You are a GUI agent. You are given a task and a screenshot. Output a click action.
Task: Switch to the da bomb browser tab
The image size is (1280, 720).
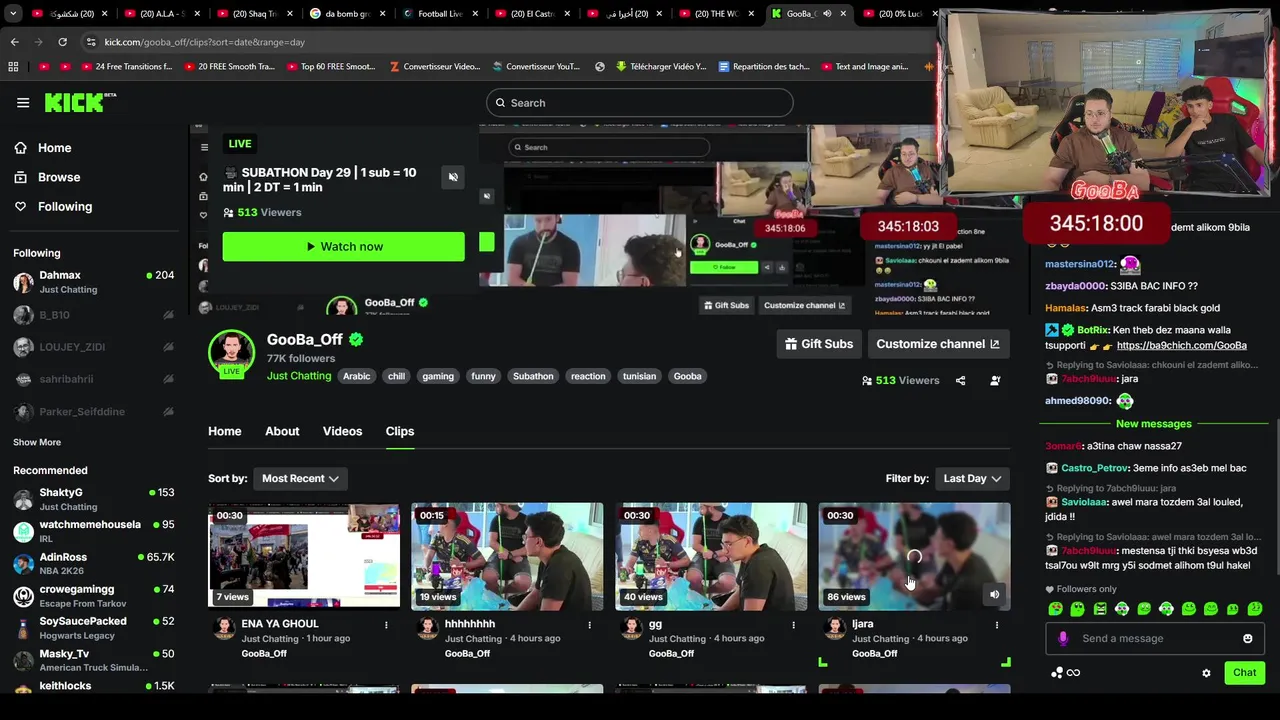[x=346, y=14]
